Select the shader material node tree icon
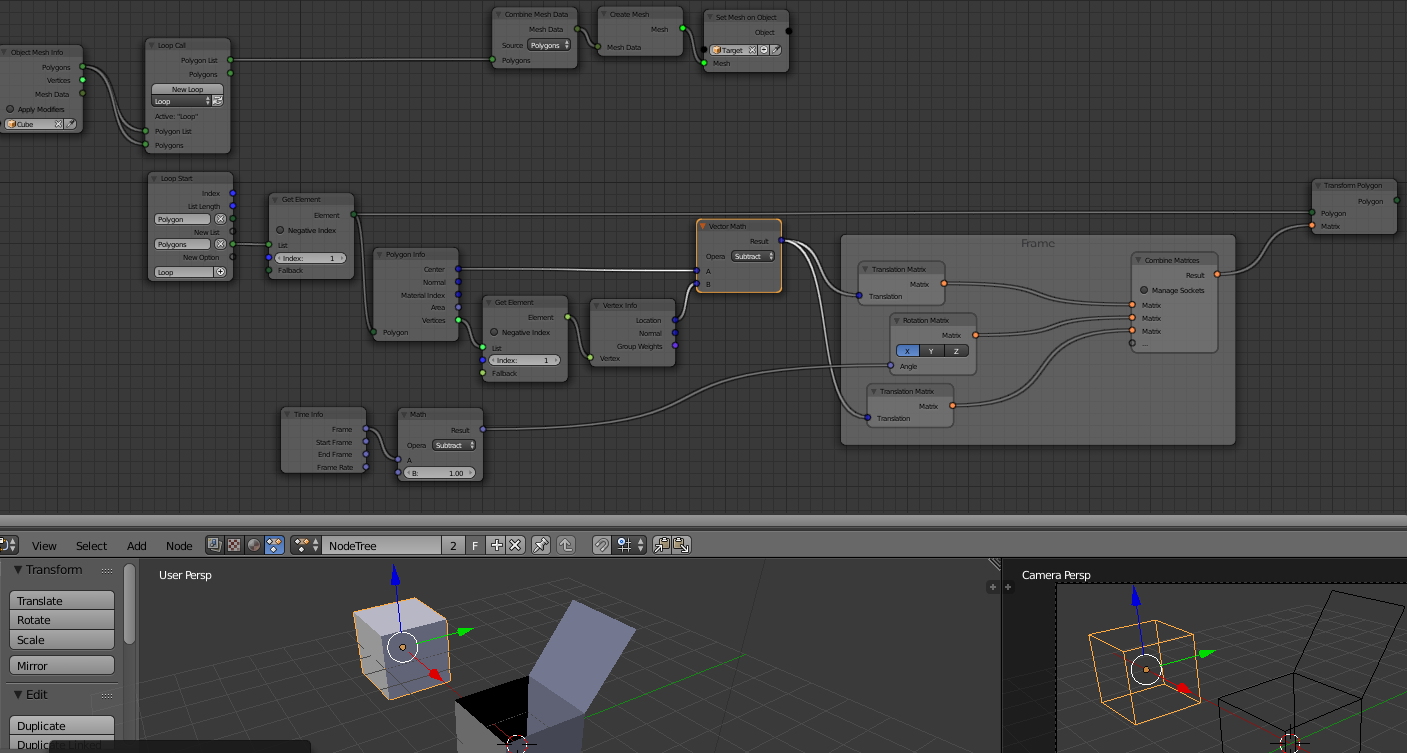The width and height of the screenshot is (1407, 753). (x=254, y=545)
